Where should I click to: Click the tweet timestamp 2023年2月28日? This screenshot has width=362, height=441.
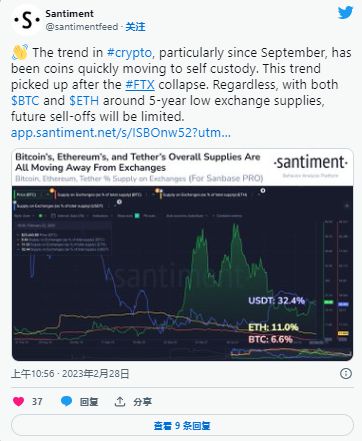tap(95, 374)
